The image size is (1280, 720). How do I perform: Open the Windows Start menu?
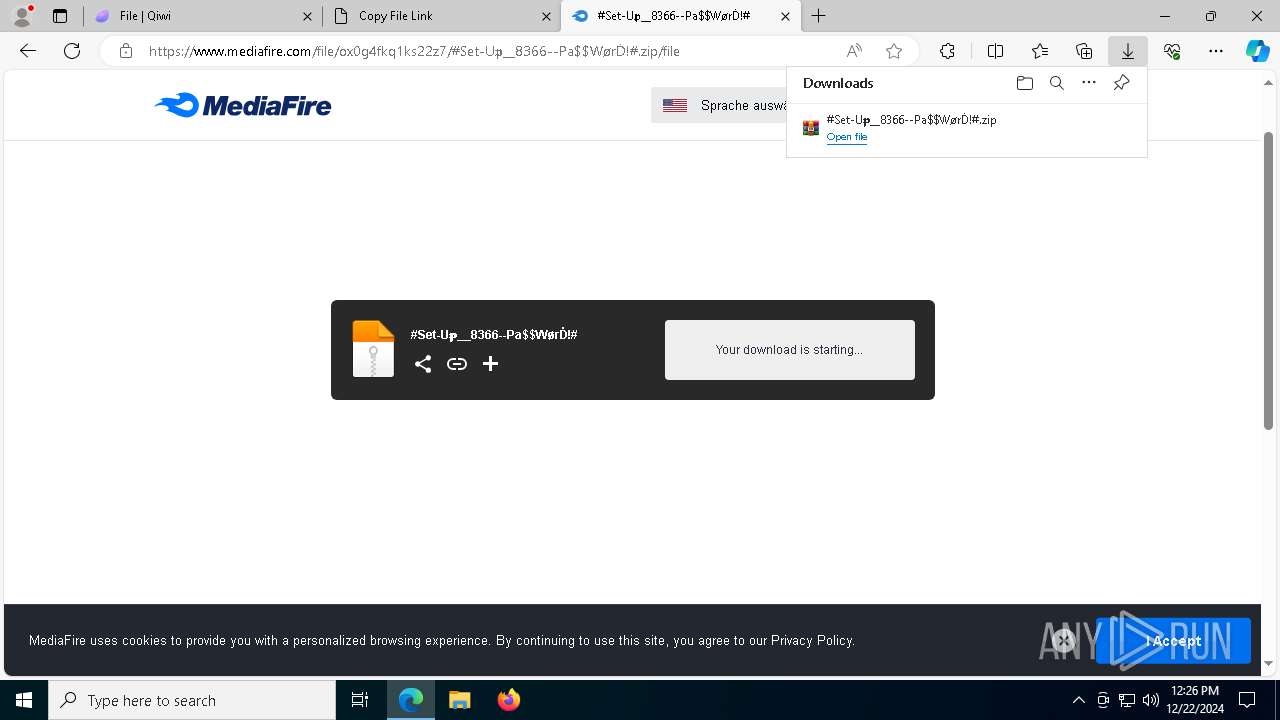coord(24,700)
